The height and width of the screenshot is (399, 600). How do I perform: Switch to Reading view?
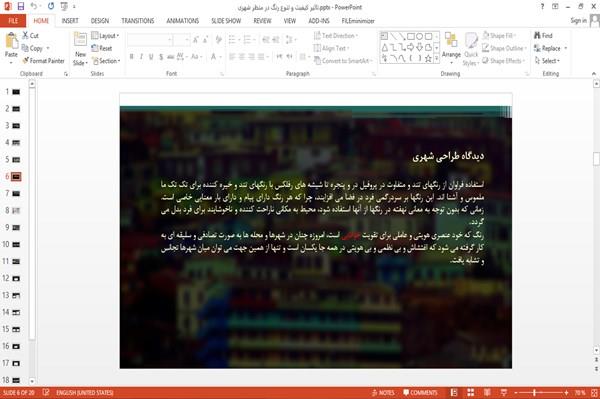pos(487,392)
